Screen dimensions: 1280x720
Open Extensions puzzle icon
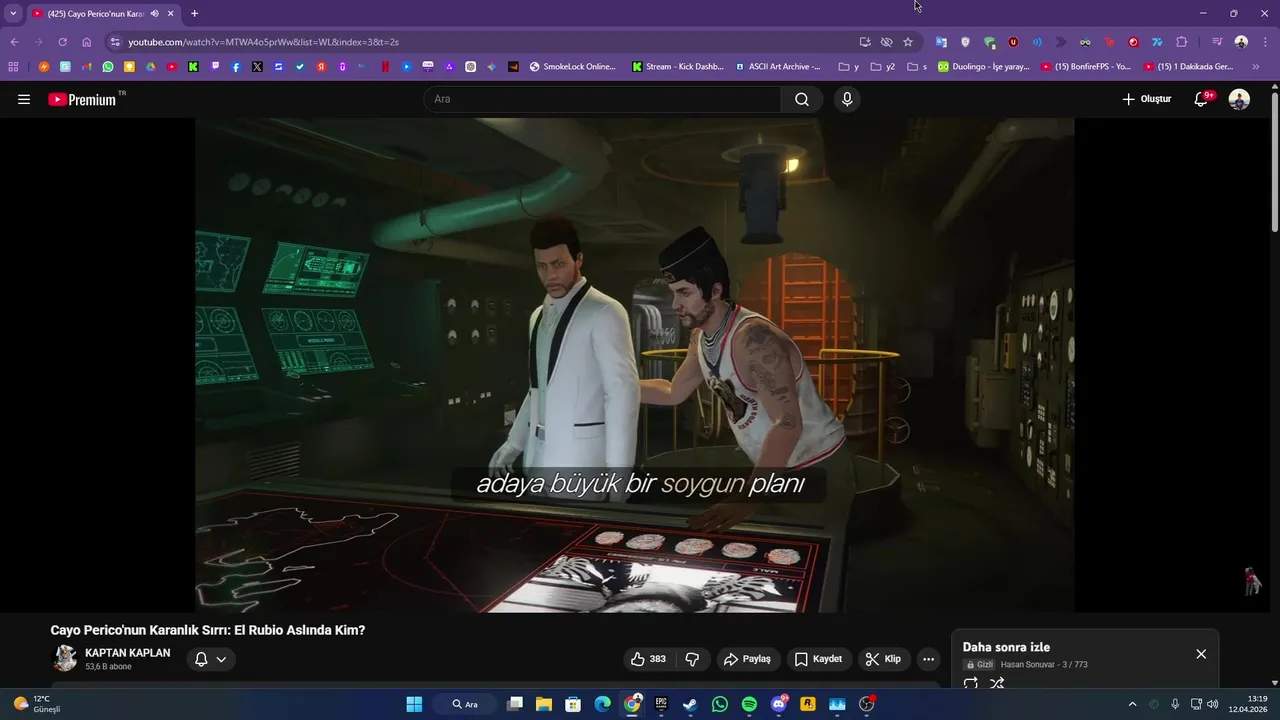pyautogui.click(x=1182, y=42)
